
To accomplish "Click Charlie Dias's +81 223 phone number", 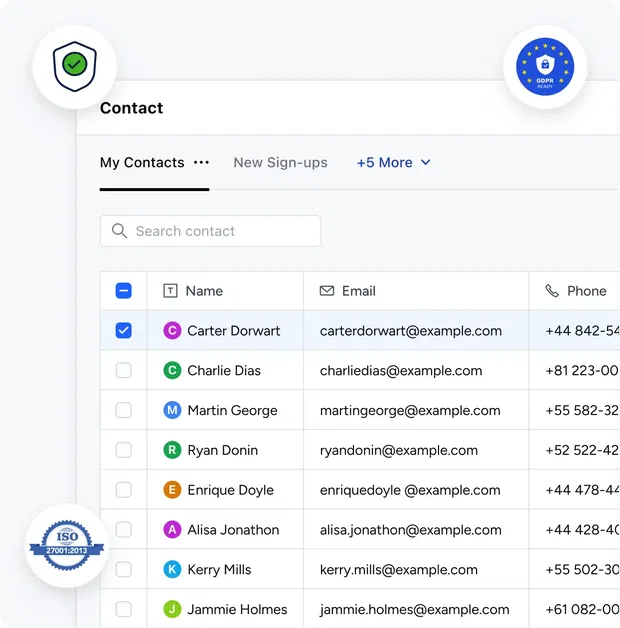I will coord(582,370).
